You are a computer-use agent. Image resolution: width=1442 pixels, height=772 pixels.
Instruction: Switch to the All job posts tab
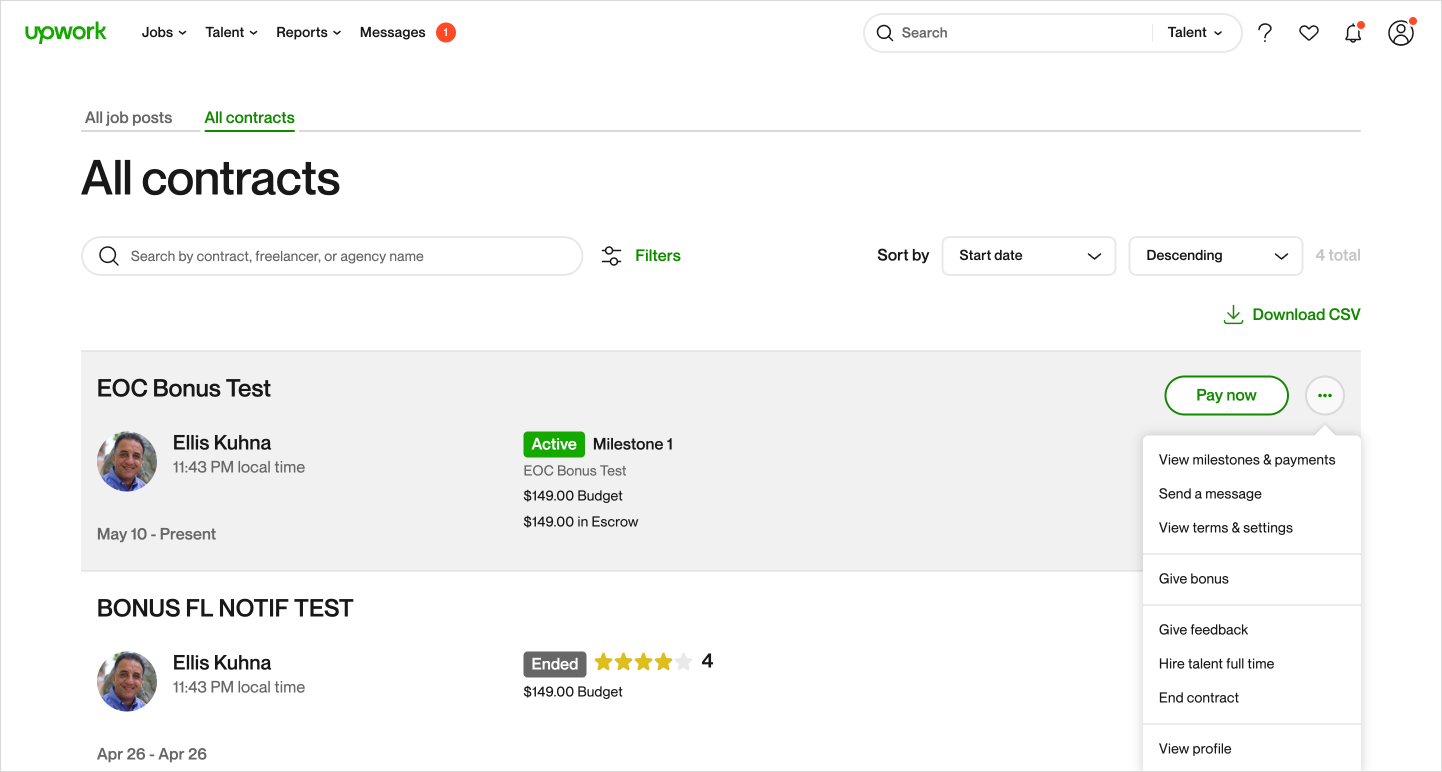pyautogui.click(x=128, y=118)
